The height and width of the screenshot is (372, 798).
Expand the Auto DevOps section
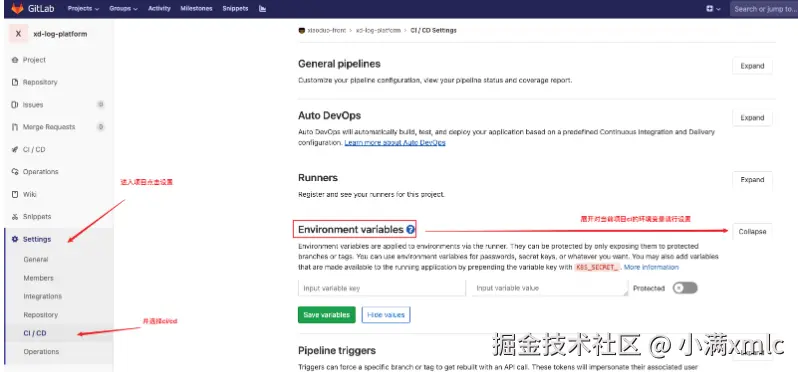(752, 118)
